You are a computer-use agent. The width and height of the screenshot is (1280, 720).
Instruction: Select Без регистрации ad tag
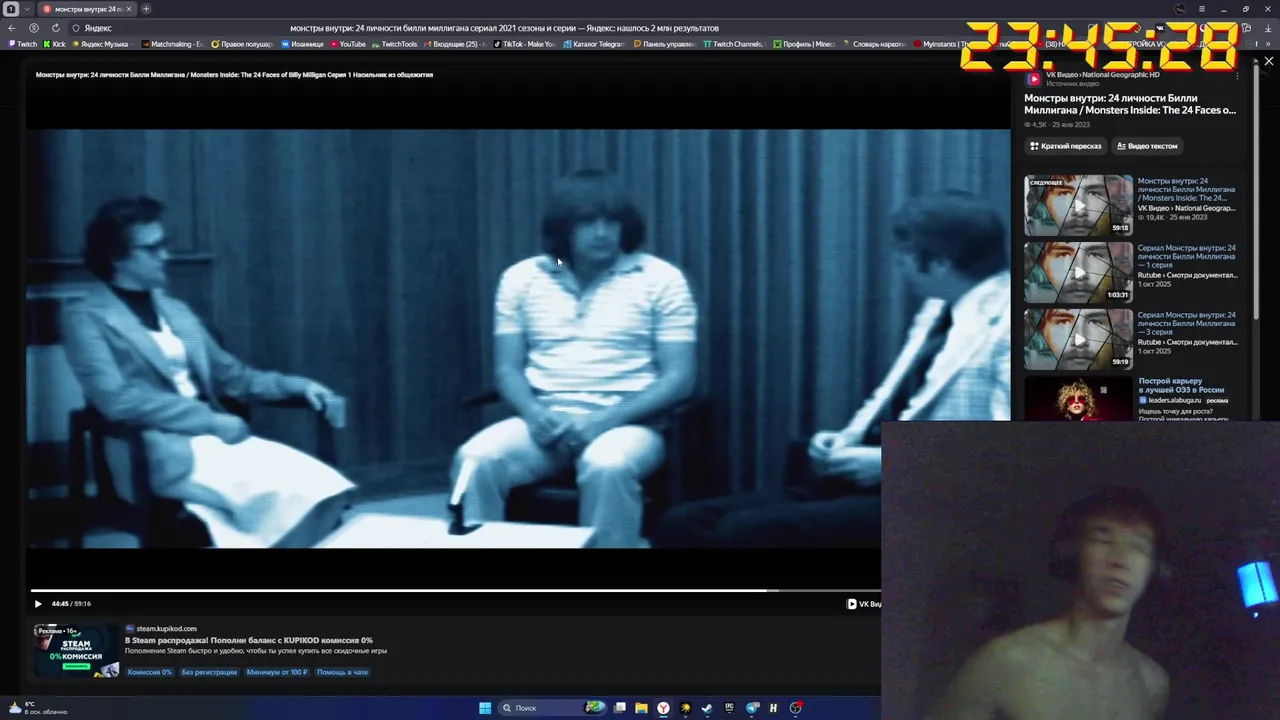point(209,672)
